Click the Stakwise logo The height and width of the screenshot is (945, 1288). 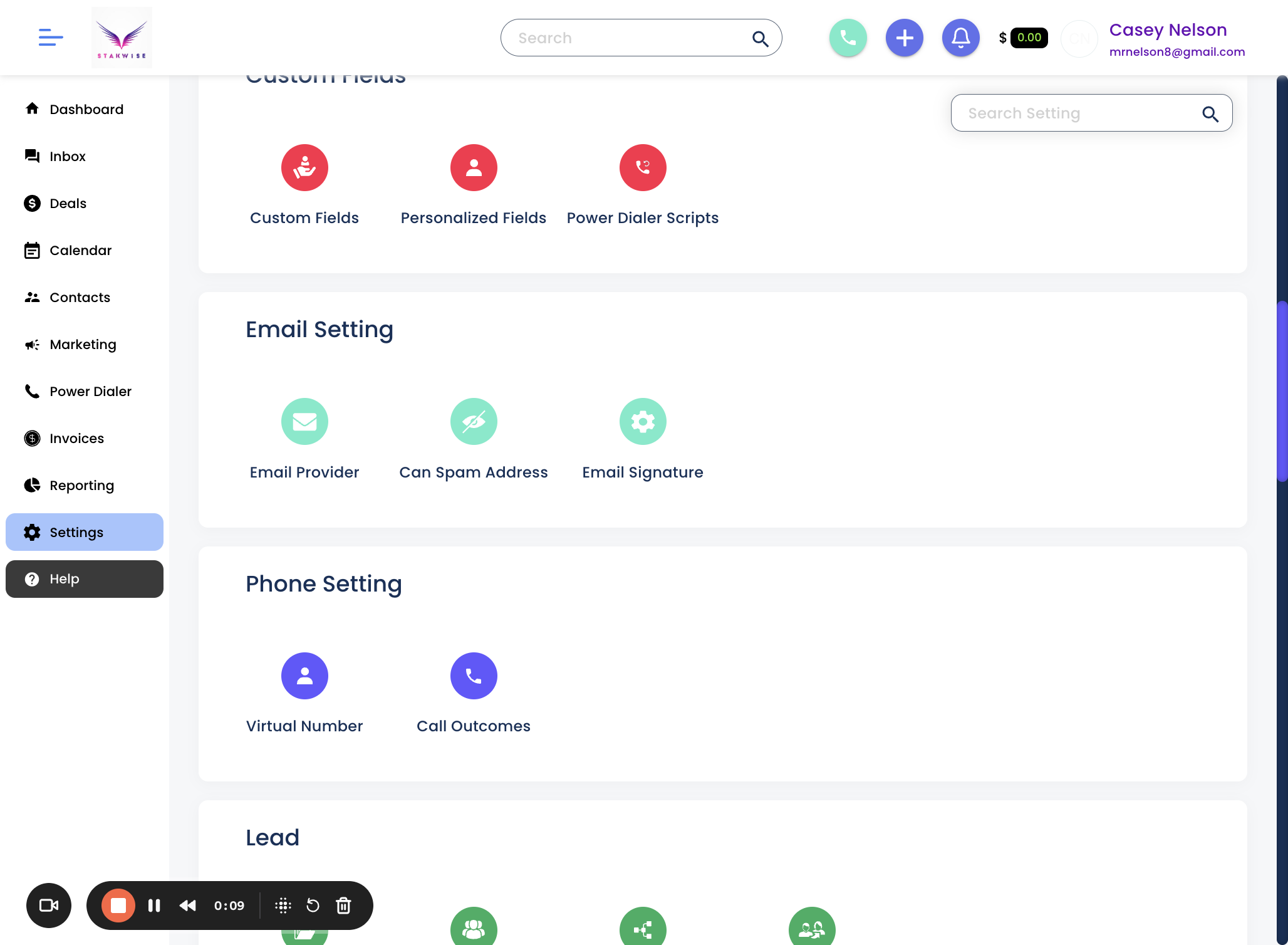(x=122, y=38)
